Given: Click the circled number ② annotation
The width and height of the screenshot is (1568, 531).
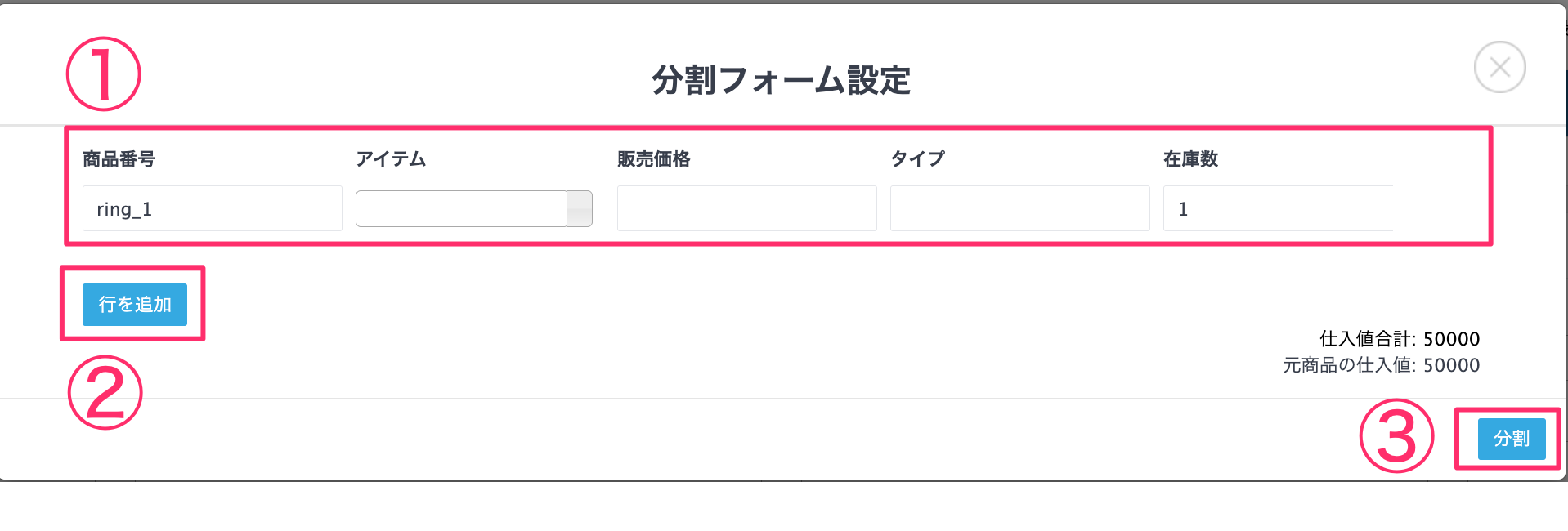Looking at the screenshot, I should coord(105,392).
